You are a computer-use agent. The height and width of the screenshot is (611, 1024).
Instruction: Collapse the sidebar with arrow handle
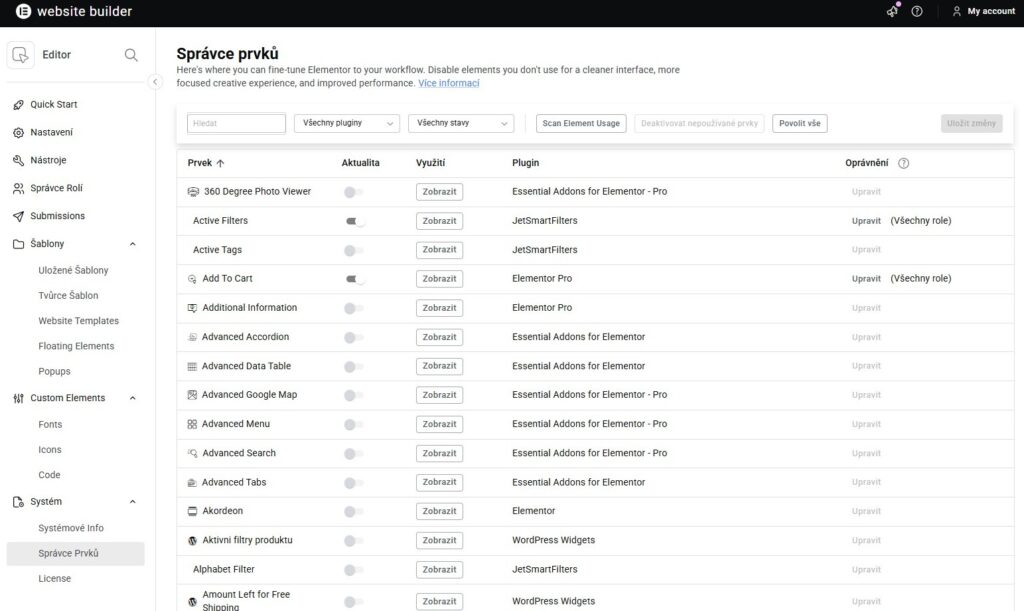155,82
